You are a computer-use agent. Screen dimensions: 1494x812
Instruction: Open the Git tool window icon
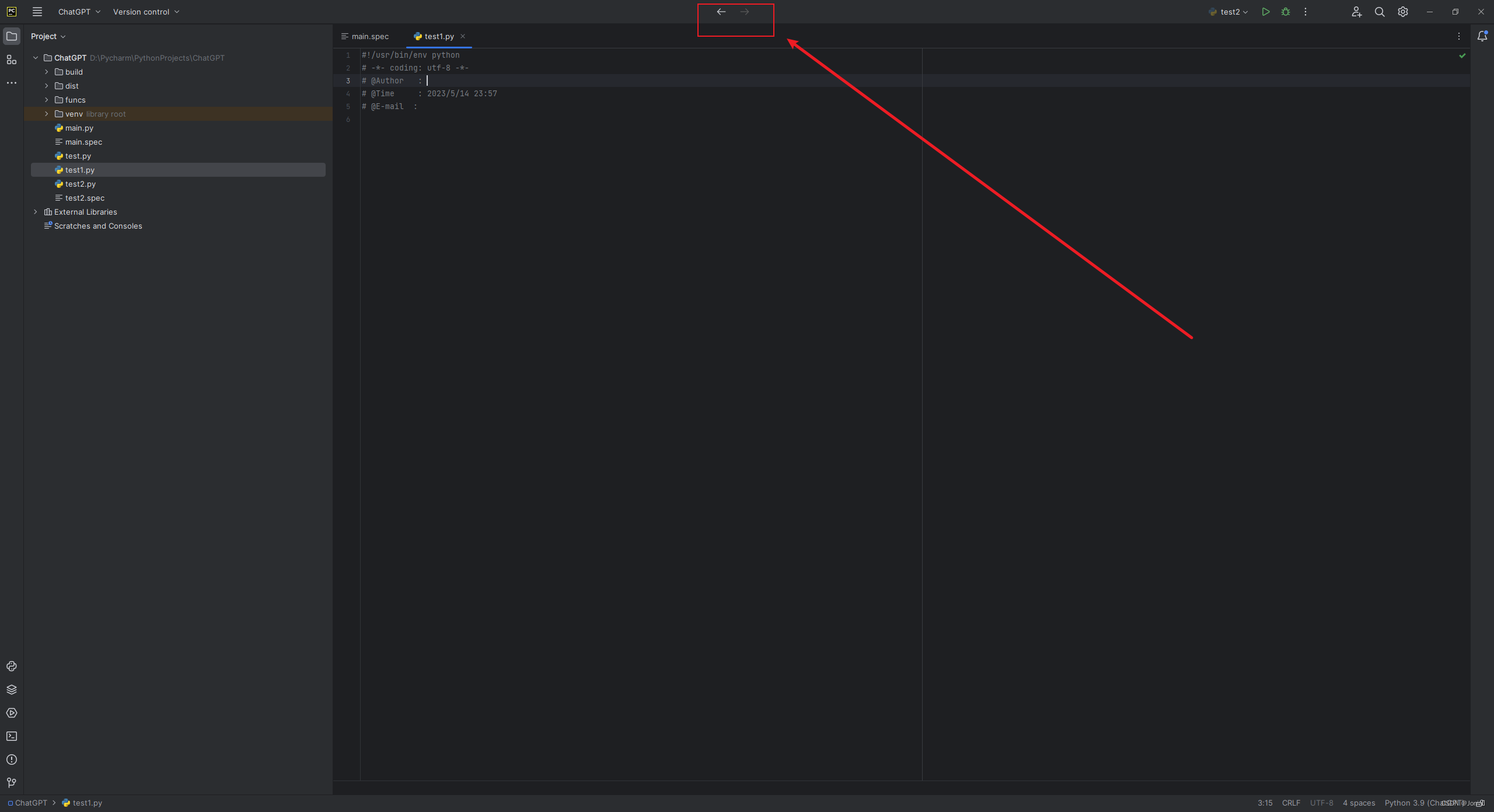12,783
